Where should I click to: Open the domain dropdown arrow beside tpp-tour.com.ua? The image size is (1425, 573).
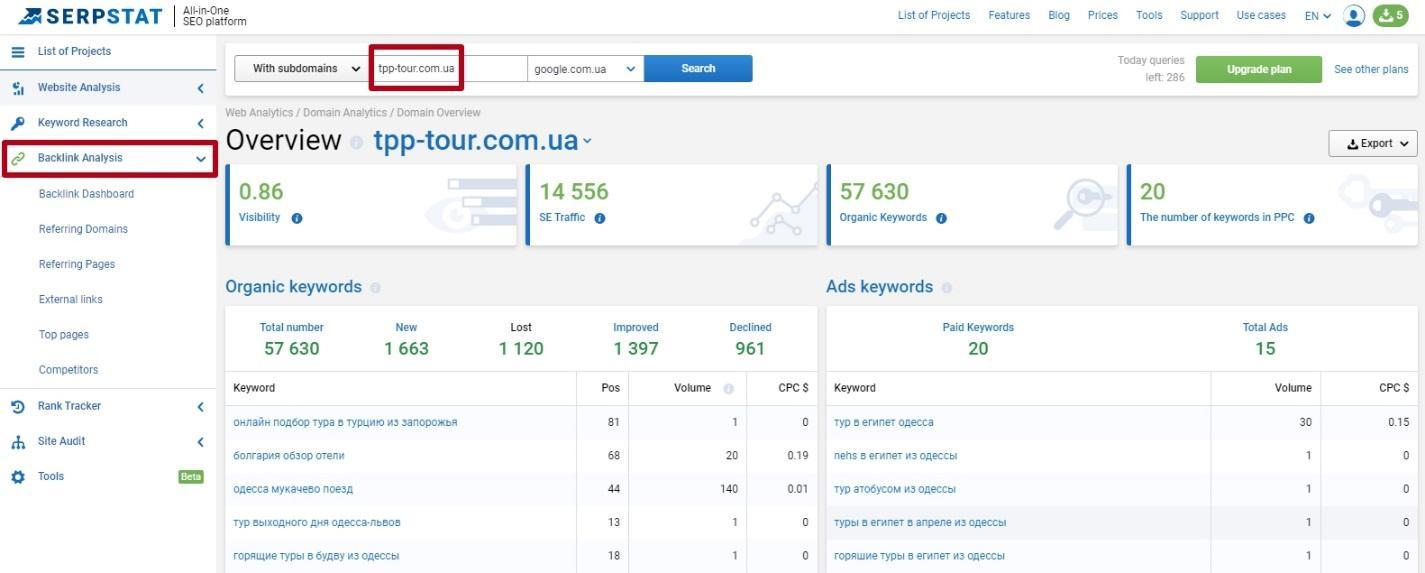point(587,141)
